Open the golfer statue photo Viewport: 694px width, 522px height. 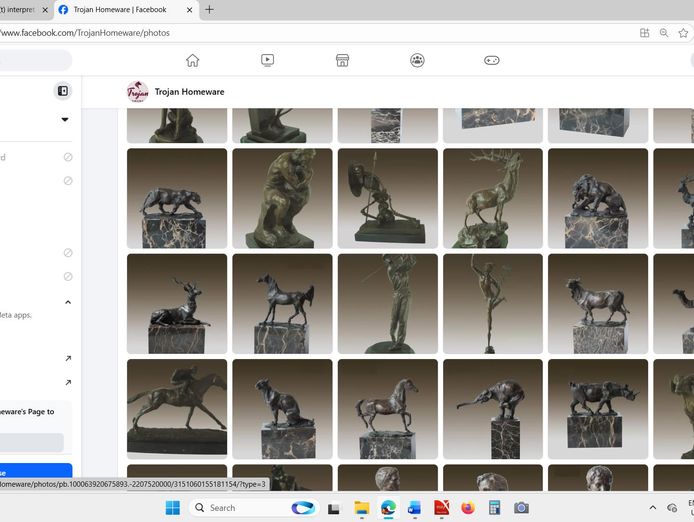pyautogui.click(x=387, y=303)
